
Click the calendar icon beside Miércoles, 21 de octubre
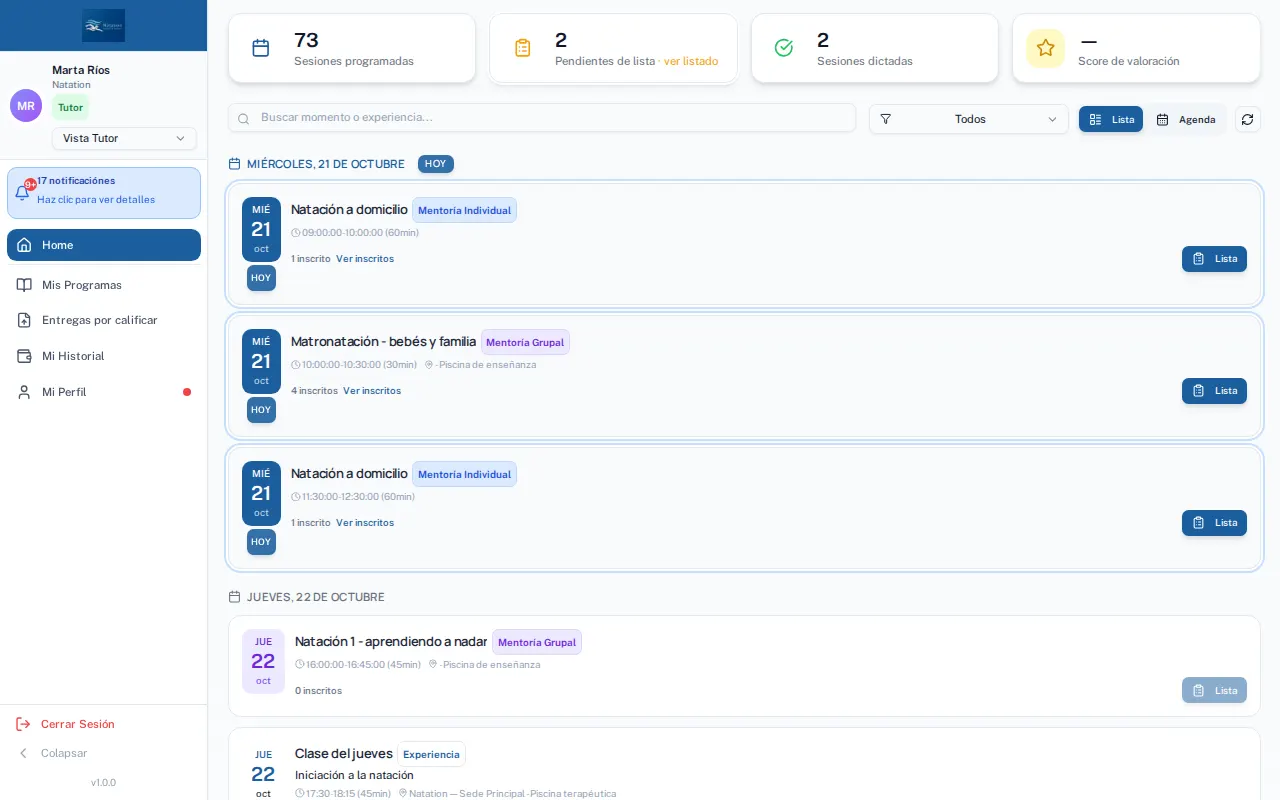235,164
